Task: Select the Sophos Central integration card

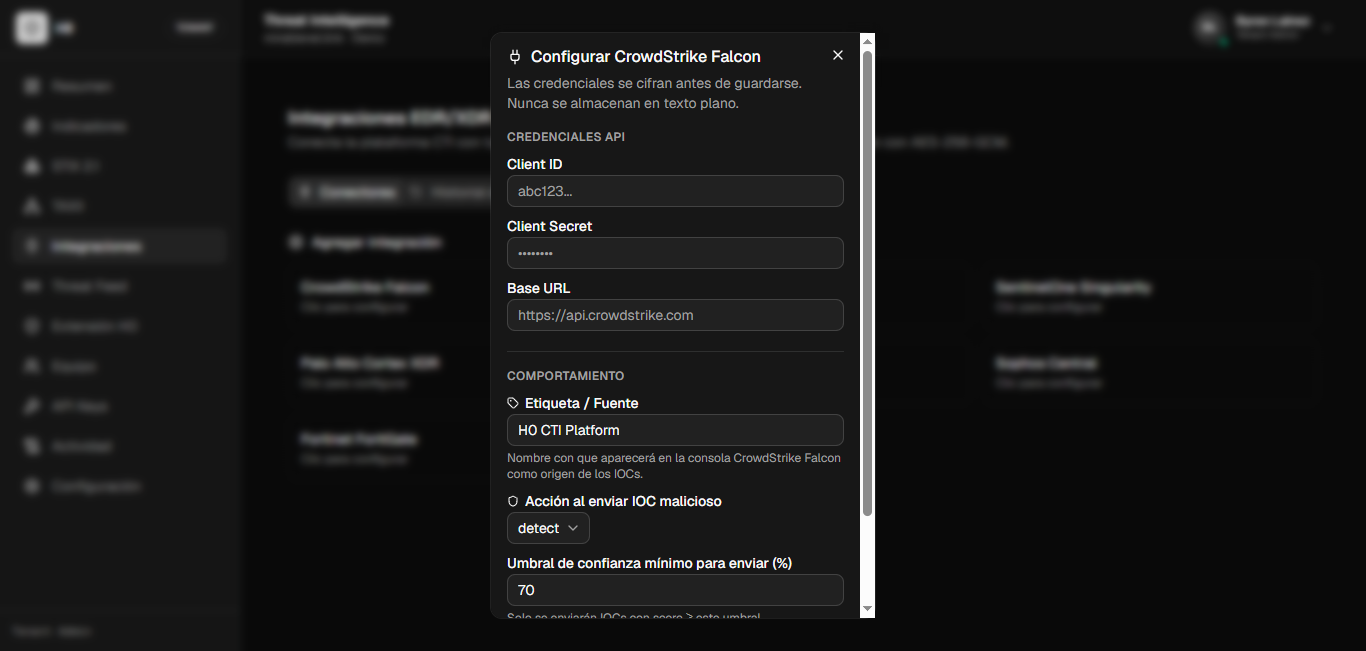Action: coord(1152,372)
